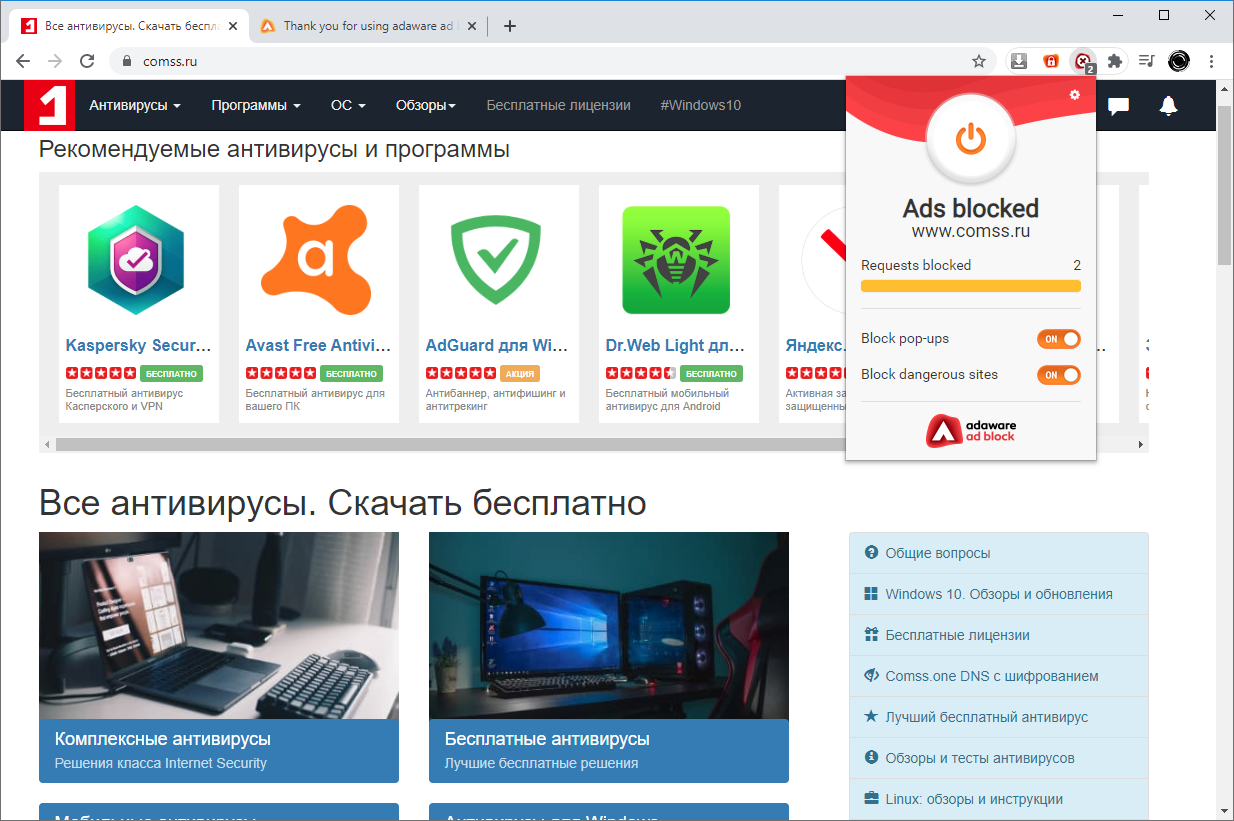The height and width of the screenshot is (821, 1234).
Task: Open Windows 10. Обзоры и обновления link
Action: [999, 594]
